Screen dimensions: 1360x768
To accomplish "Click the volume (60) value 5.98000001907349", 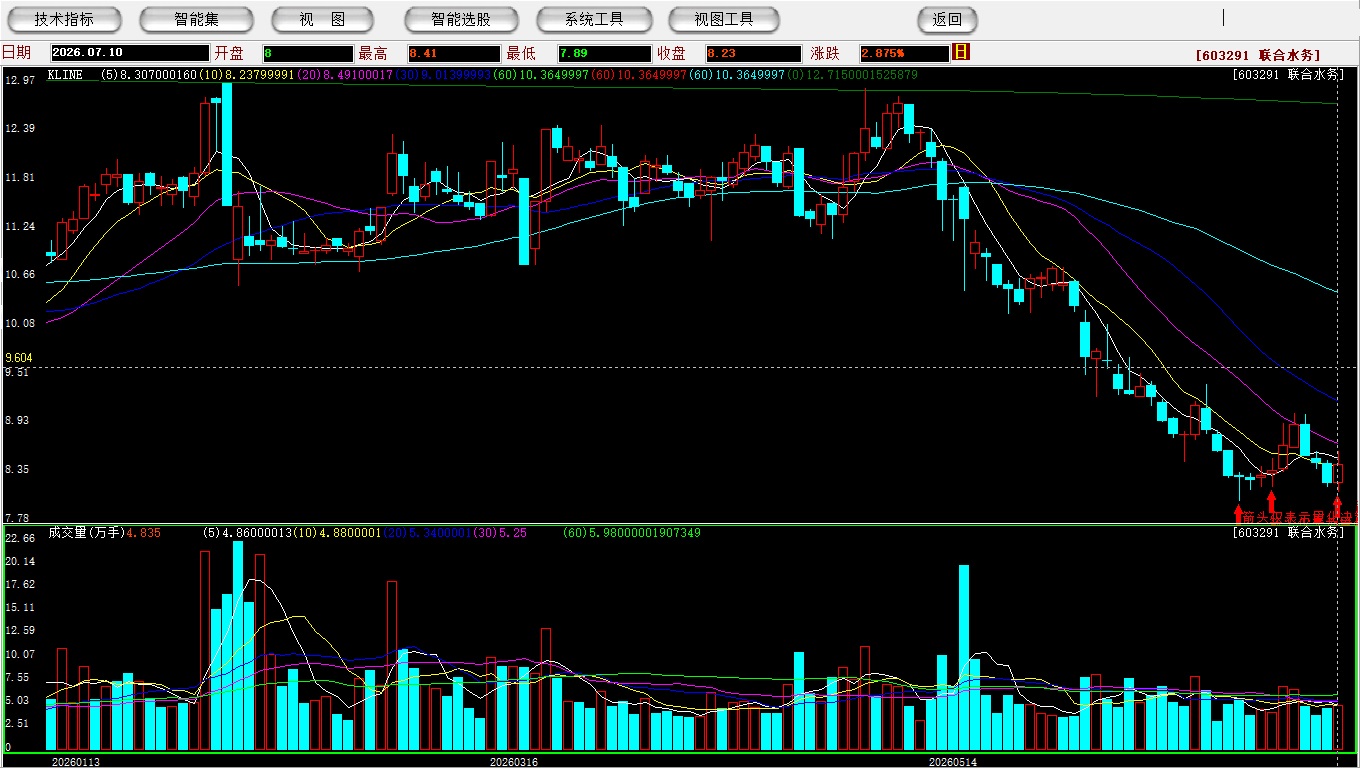I will tap(631, 533).
